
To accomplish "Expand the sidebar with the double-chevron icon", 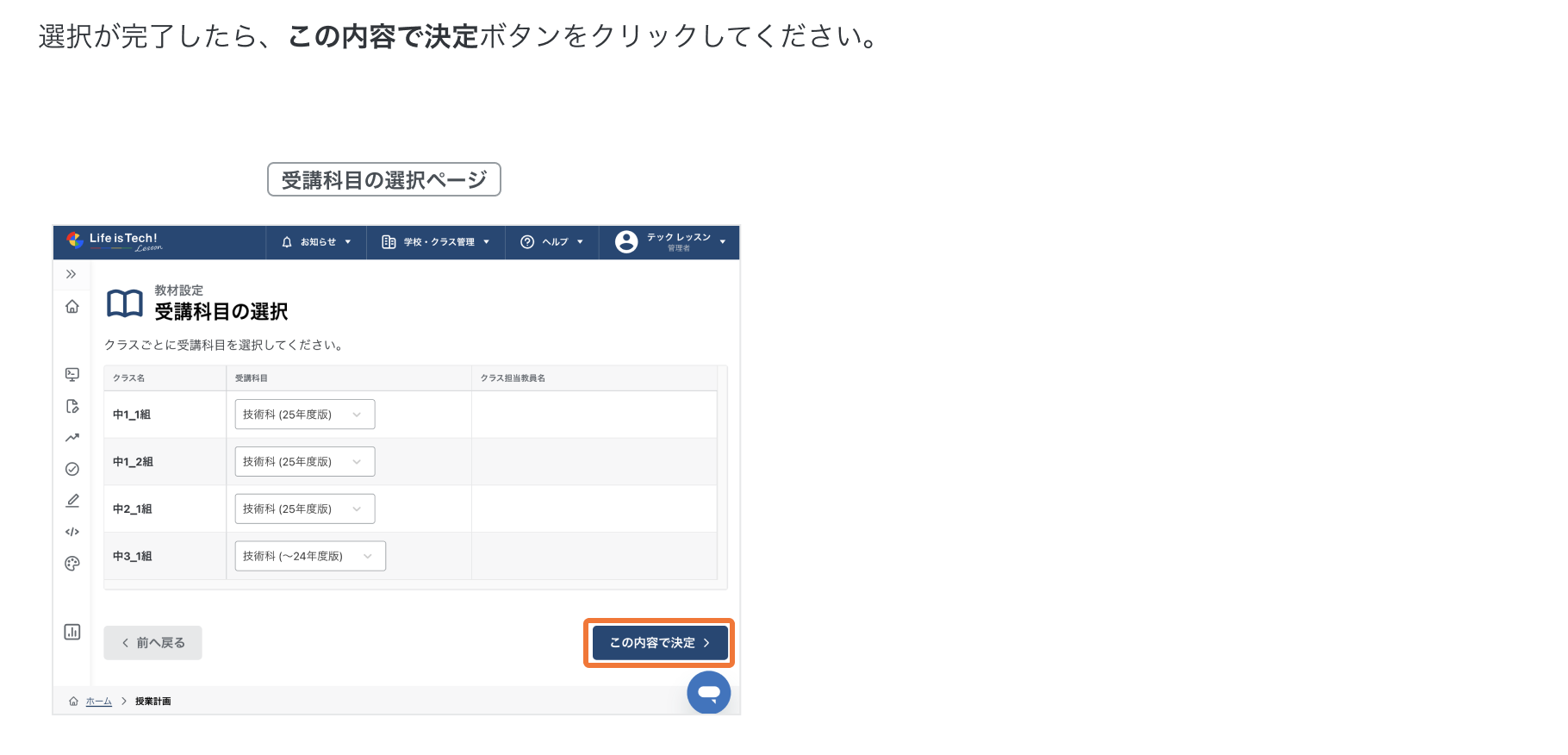I will [72, 274].
